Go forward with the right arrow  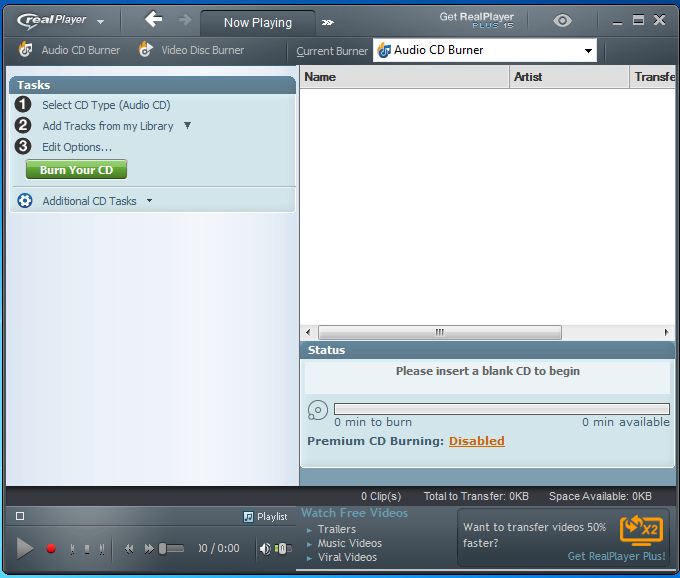(x=185, y=20)
